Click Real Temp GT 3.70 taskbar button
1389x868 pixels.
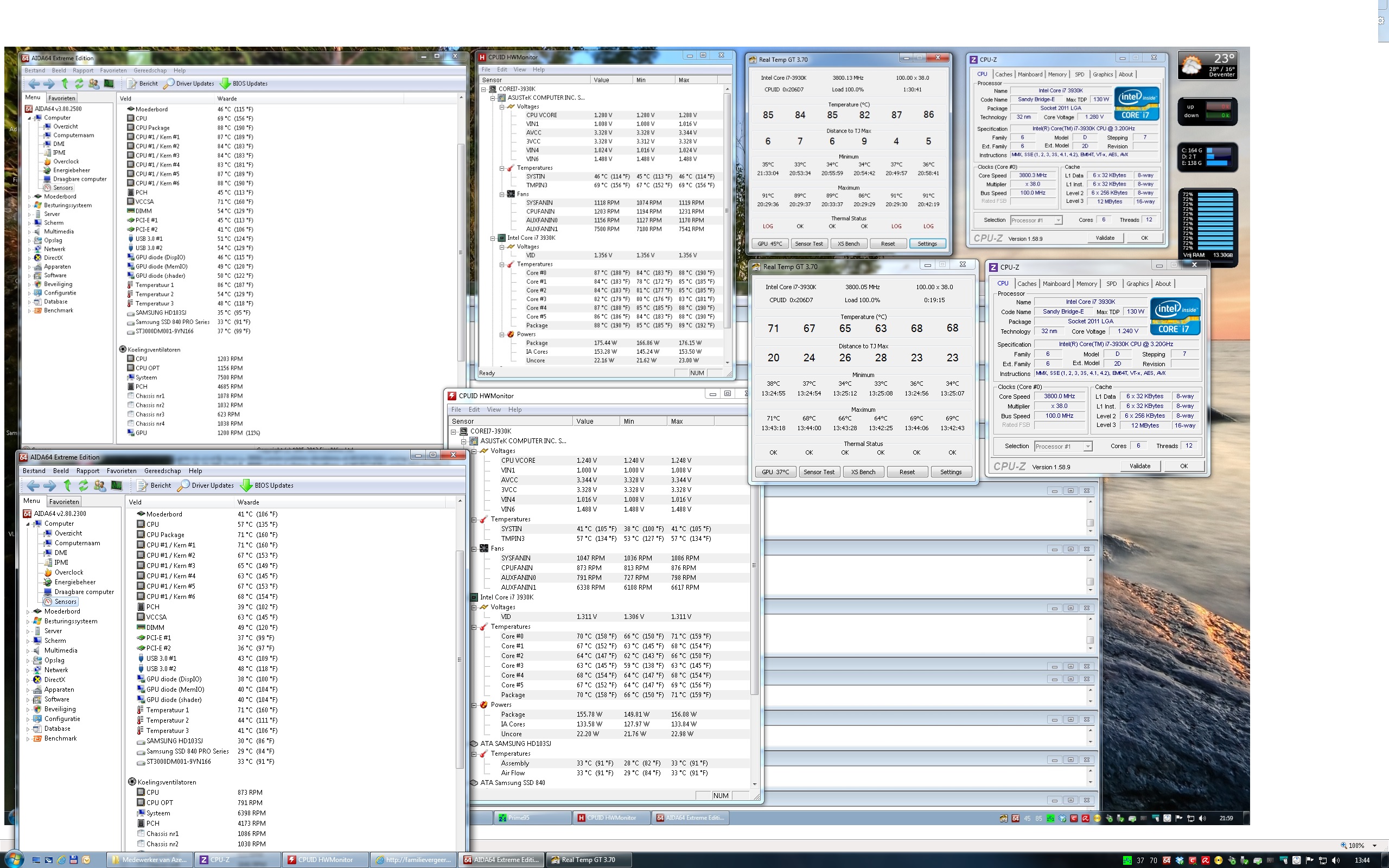pos(588,859)
